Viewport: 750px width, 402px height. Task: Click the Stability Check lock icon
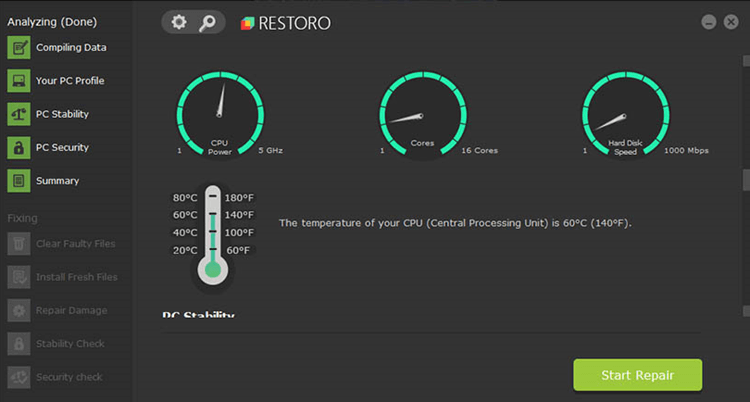tap(19, 344)
